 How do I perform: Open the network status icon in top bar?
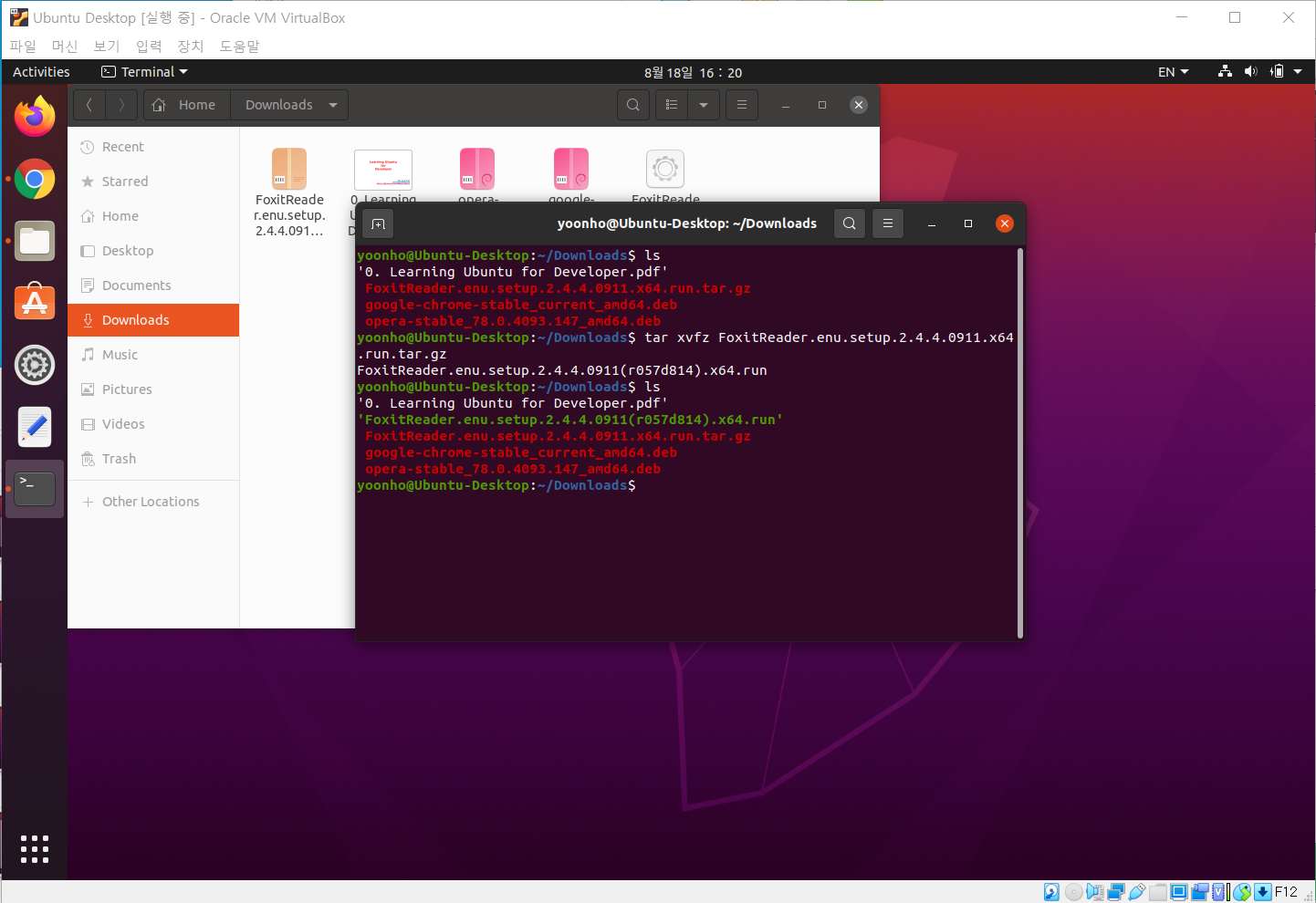click(x=1226, y=71)
